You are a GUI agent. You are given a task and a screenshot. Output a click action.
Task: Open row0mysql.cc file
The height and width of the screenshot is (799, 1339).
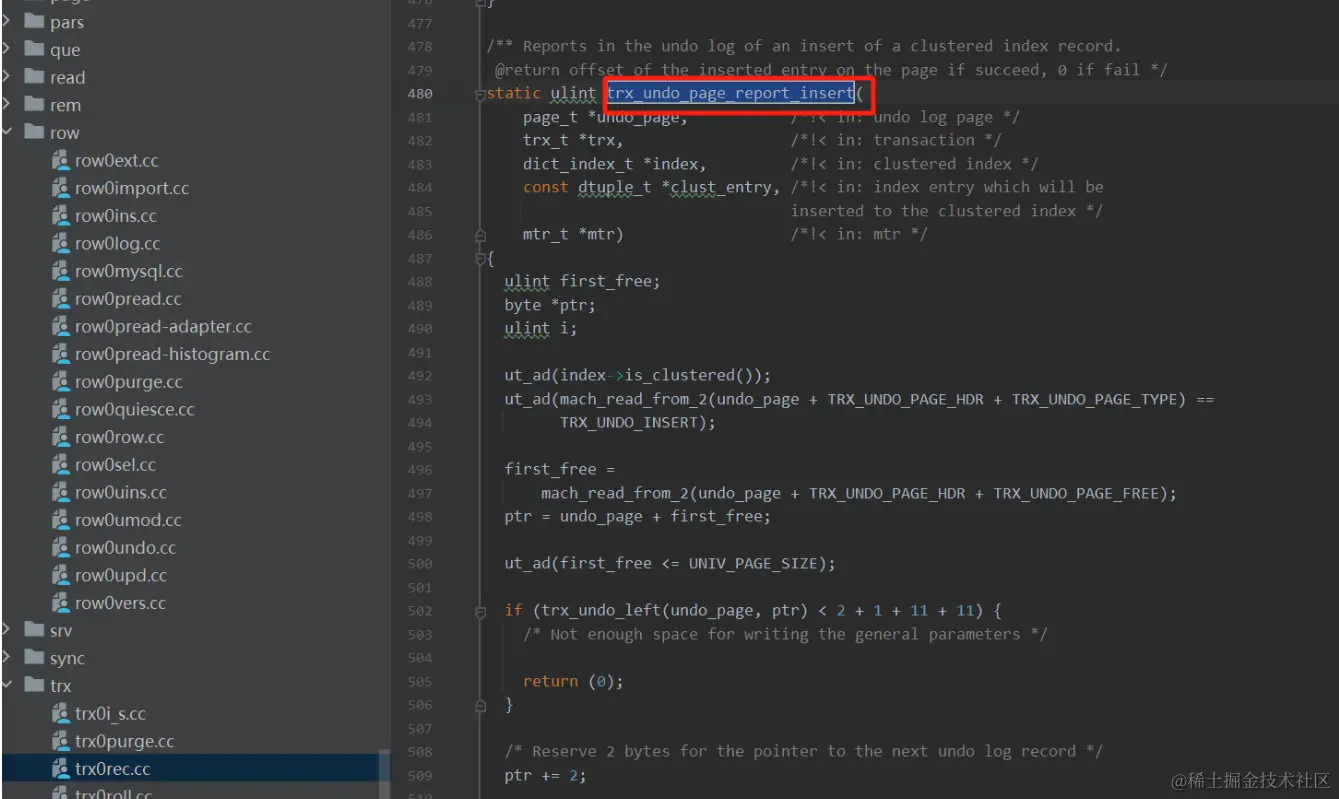click(129, 271)
